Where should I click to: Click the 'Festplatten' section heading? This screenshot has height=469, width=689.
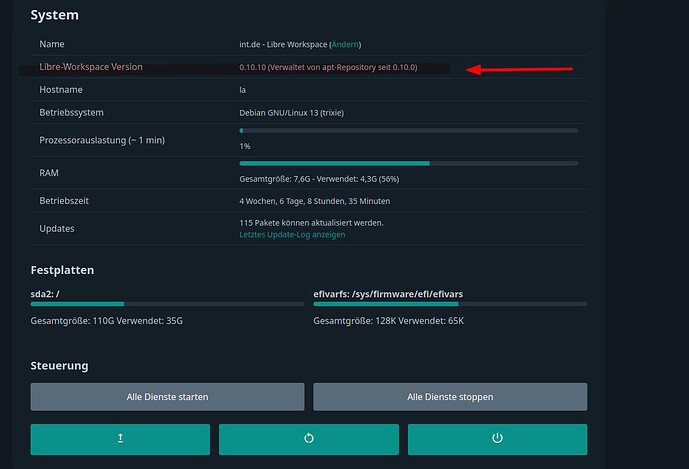pyautogui.click(x=65, y=270)
